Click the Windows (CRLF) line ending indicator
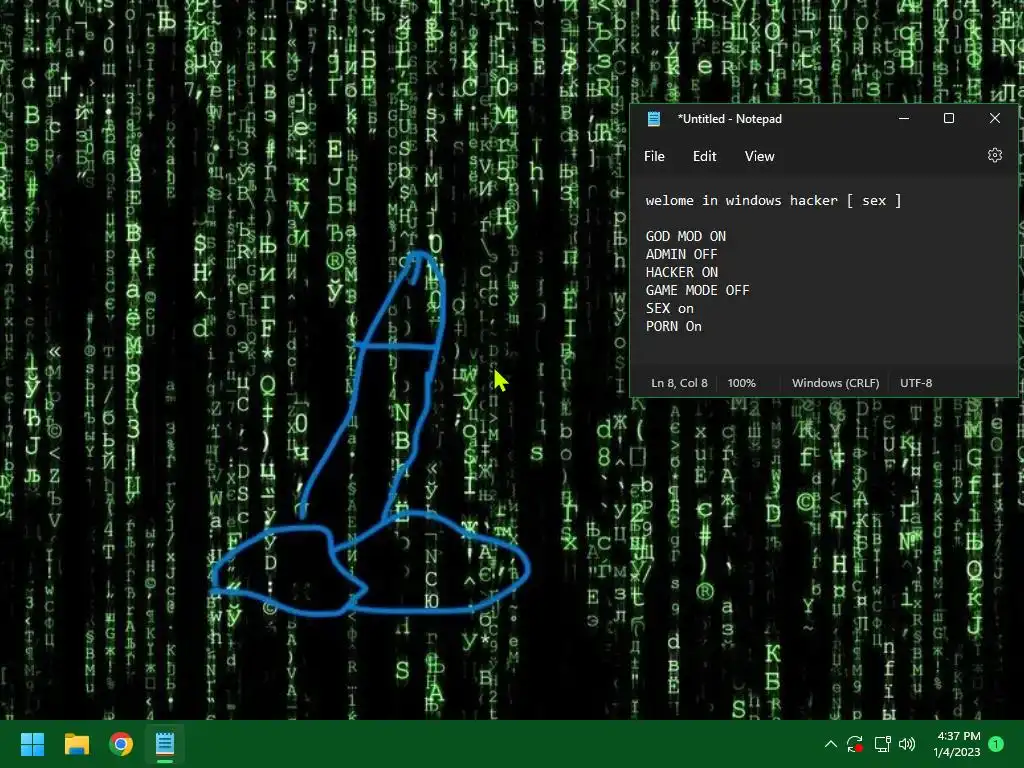The width and height of the screenshot is (1024, 768). click(x=835, y=383)
